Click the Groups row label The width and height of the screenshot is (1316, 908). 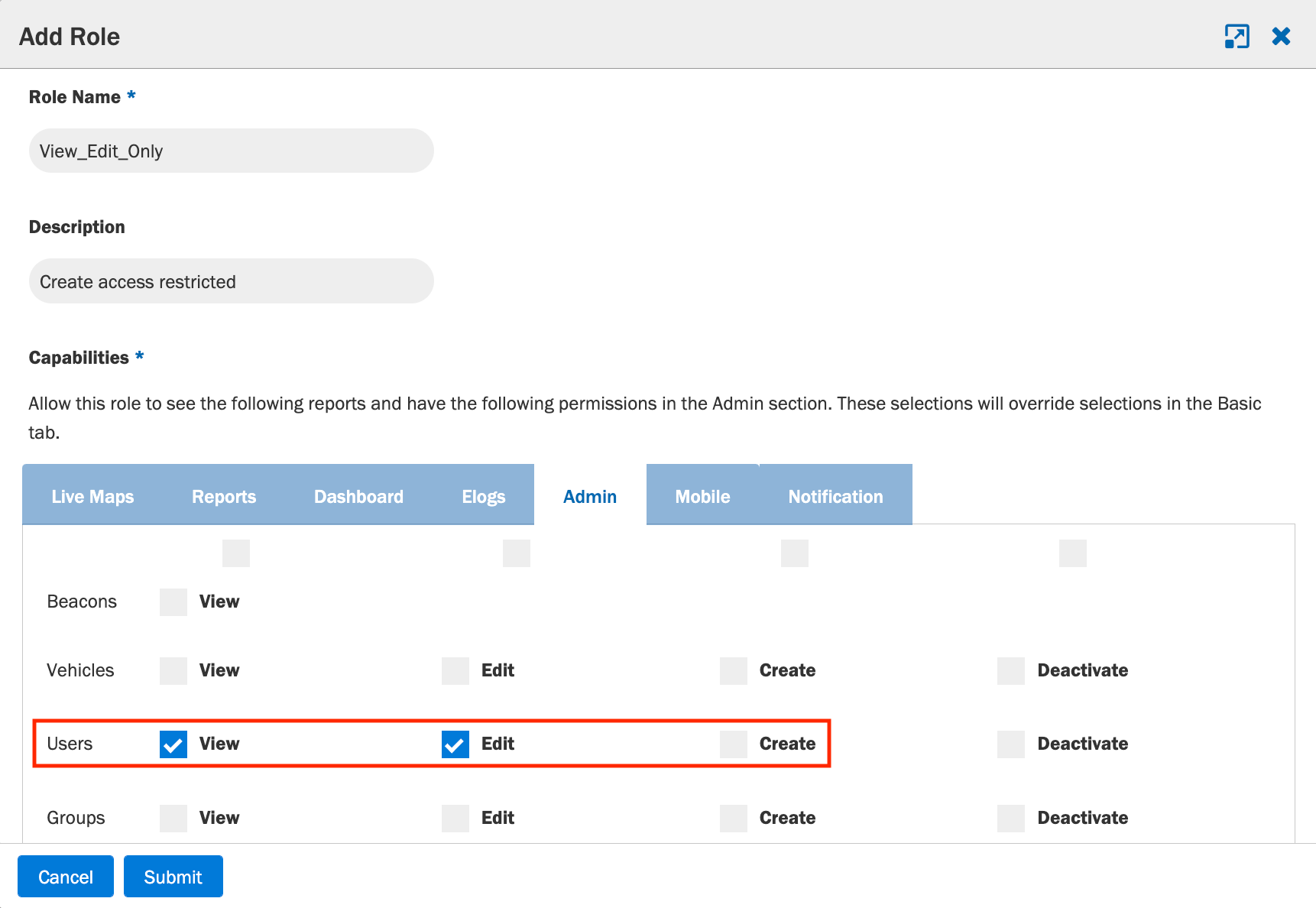(76, 818)
